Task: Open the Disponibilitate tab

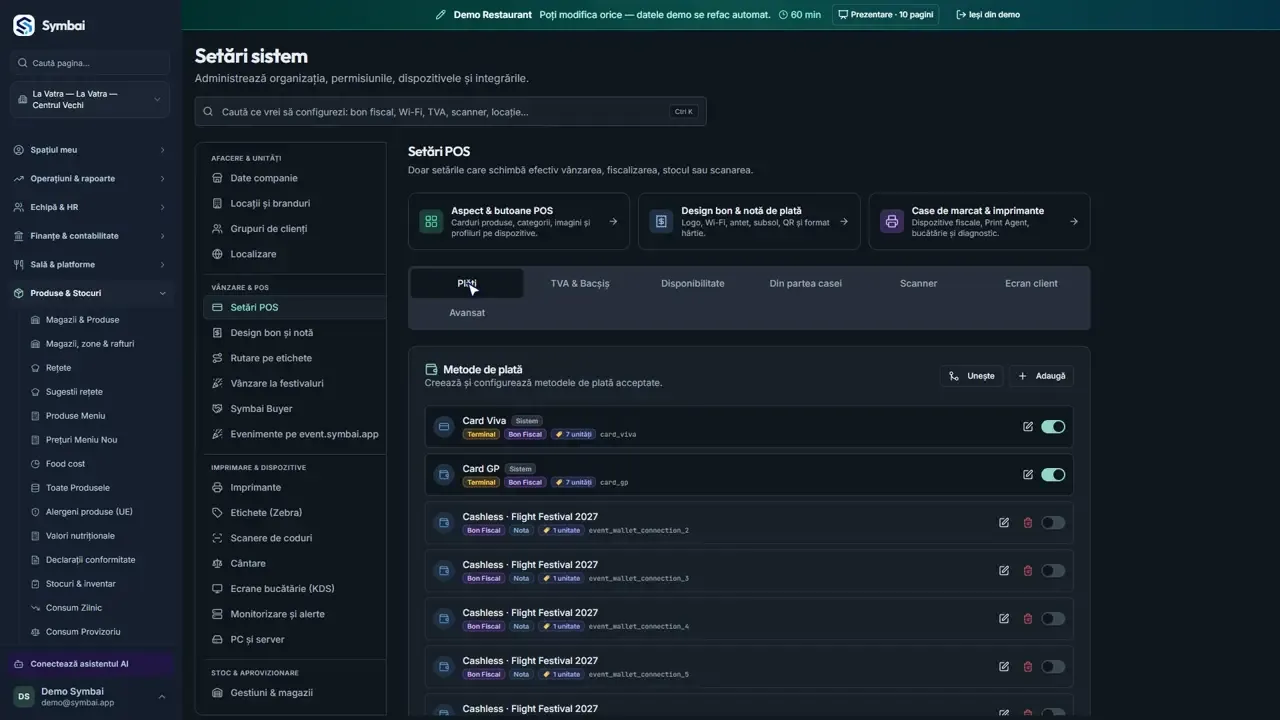Action: (x=693, y=283)
